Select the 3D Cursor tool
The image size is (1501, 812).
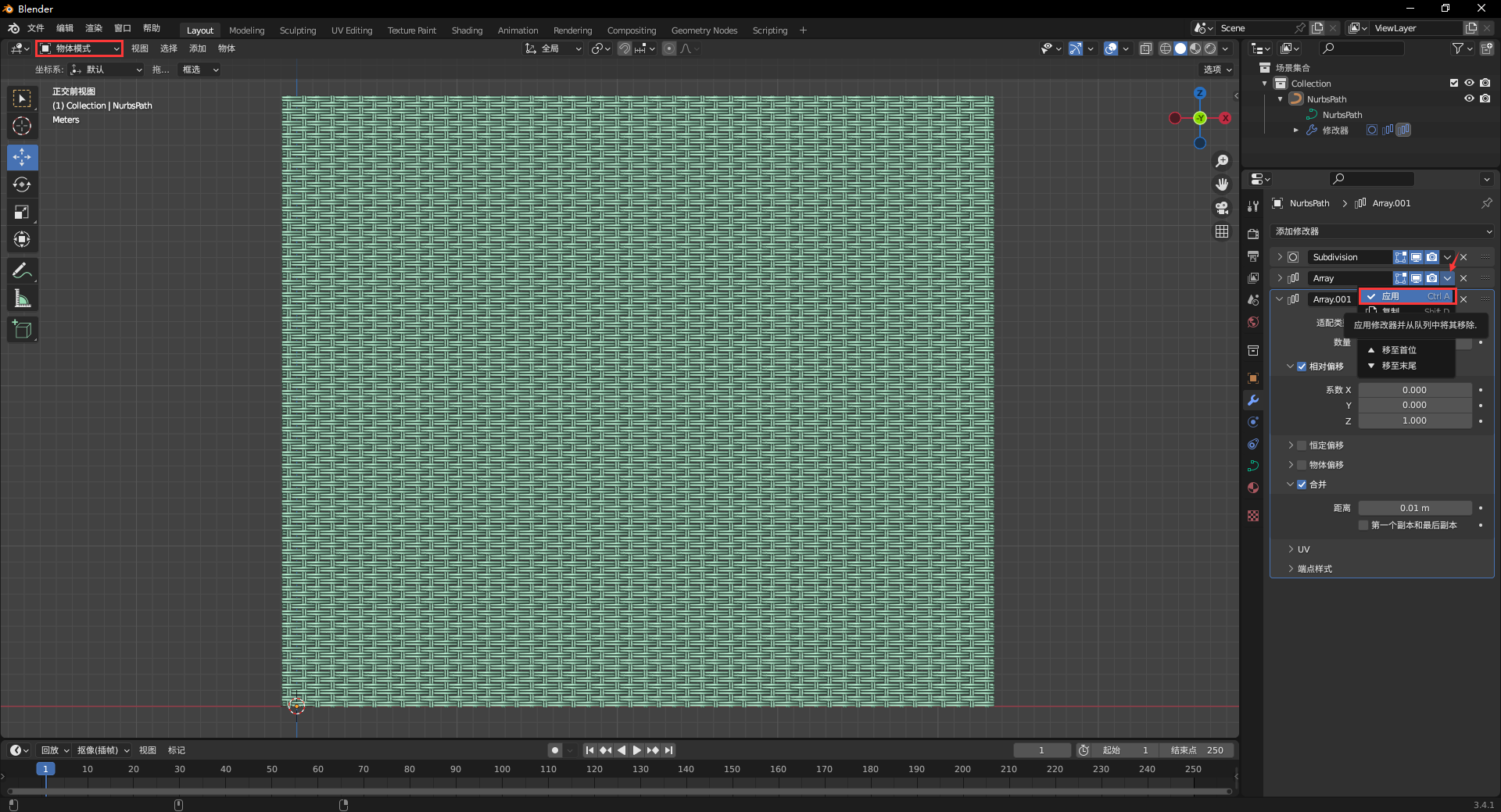click(22, 126)
